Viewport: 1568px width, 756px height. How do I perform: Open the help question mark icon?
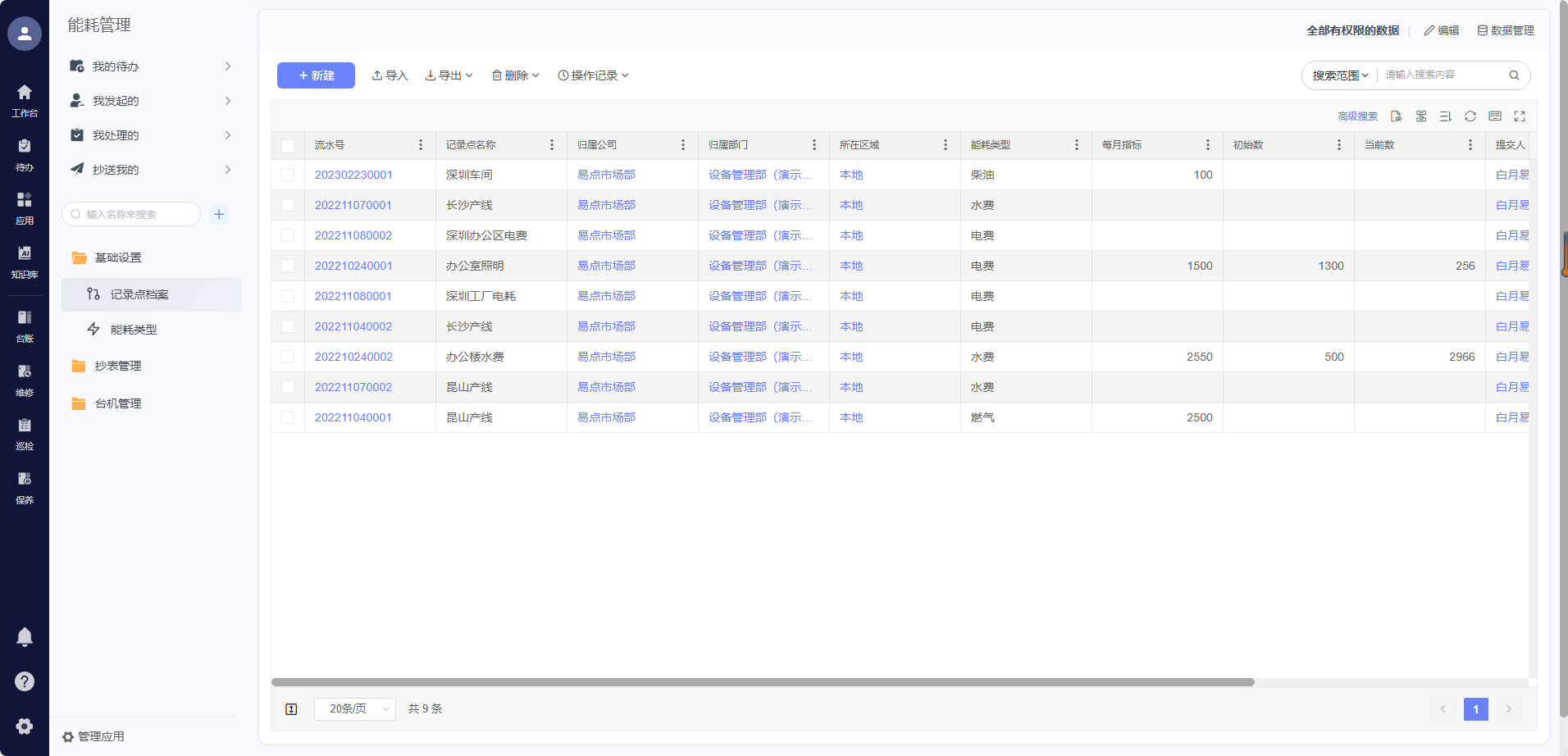pos(25,681)
